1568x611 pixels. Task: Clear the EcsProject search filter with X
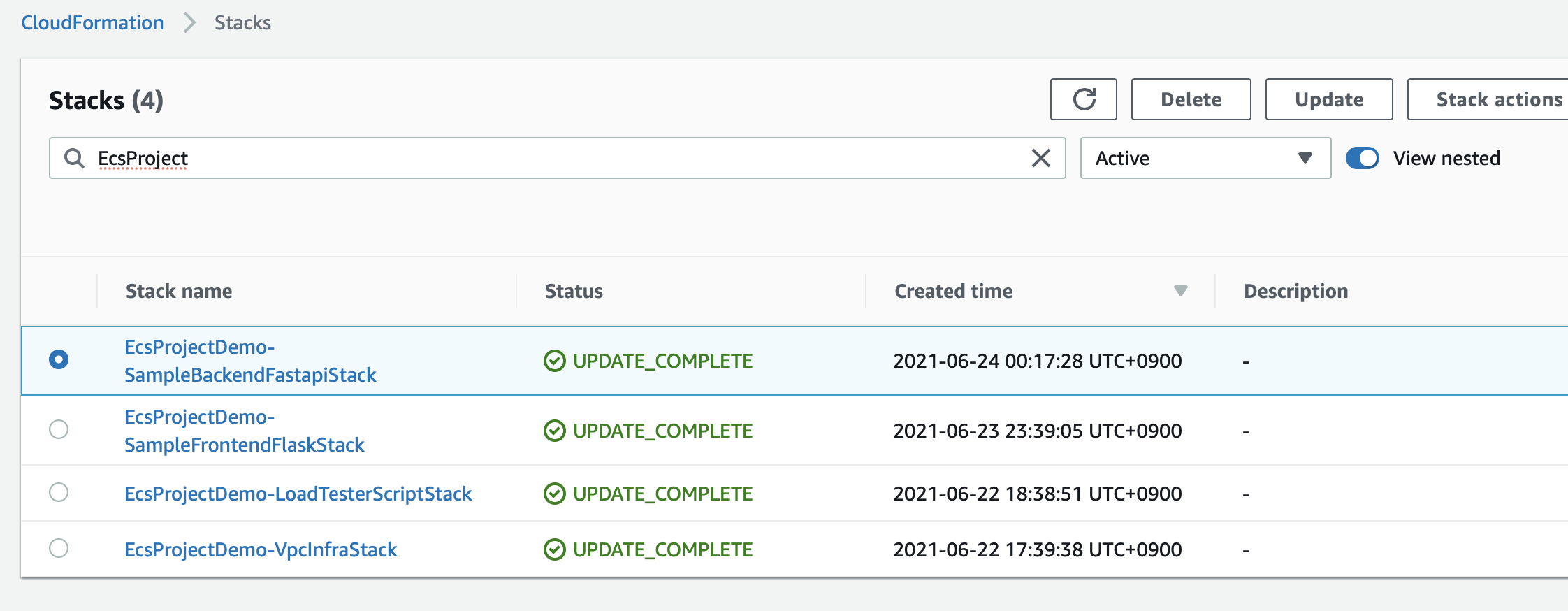point(1040,158)
